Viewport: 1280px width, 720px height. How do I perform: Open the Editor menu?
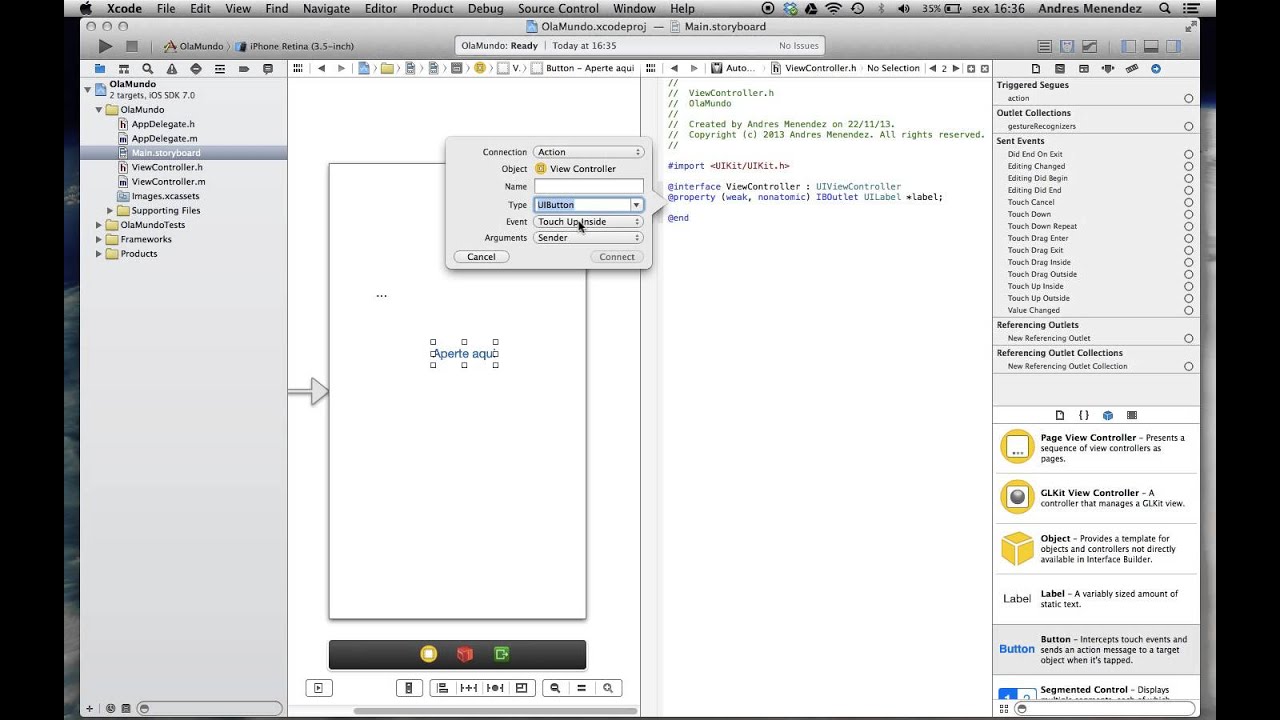[x=380, y=9]
